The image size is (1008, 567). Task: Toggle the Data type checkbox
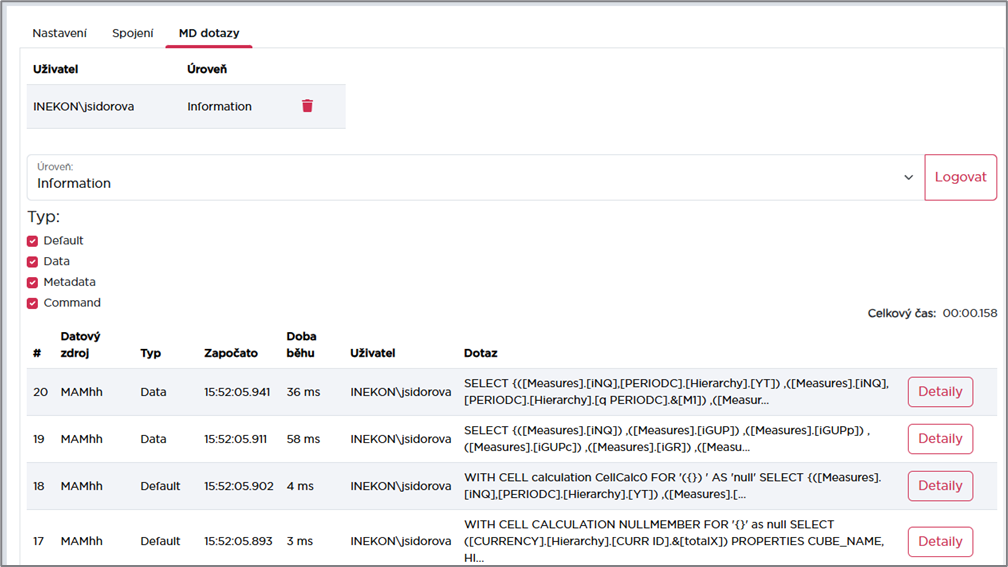pyautogui.click(x=32, y=262)
